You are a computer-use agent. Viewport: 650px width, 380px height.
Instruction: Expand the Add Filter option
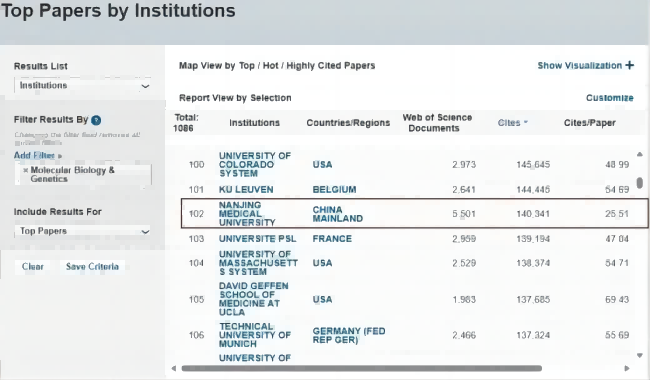tap(38, 155)
